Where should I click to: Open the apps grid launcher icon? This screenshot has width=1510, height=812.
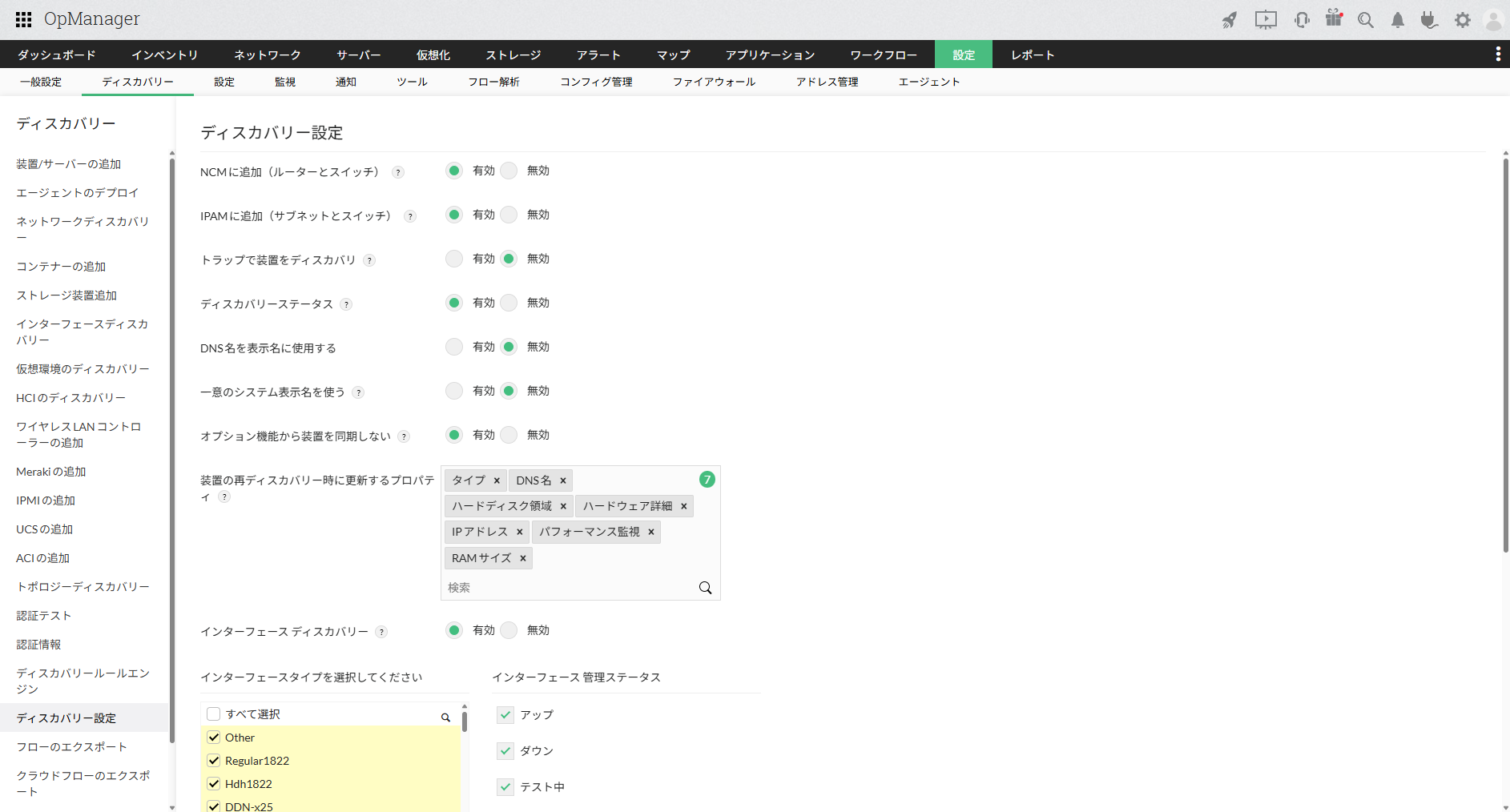coord(24,19)
